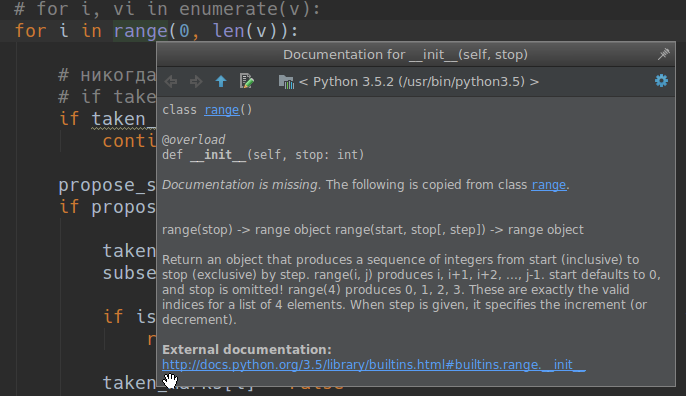Open the documentation settings gear

661,81
